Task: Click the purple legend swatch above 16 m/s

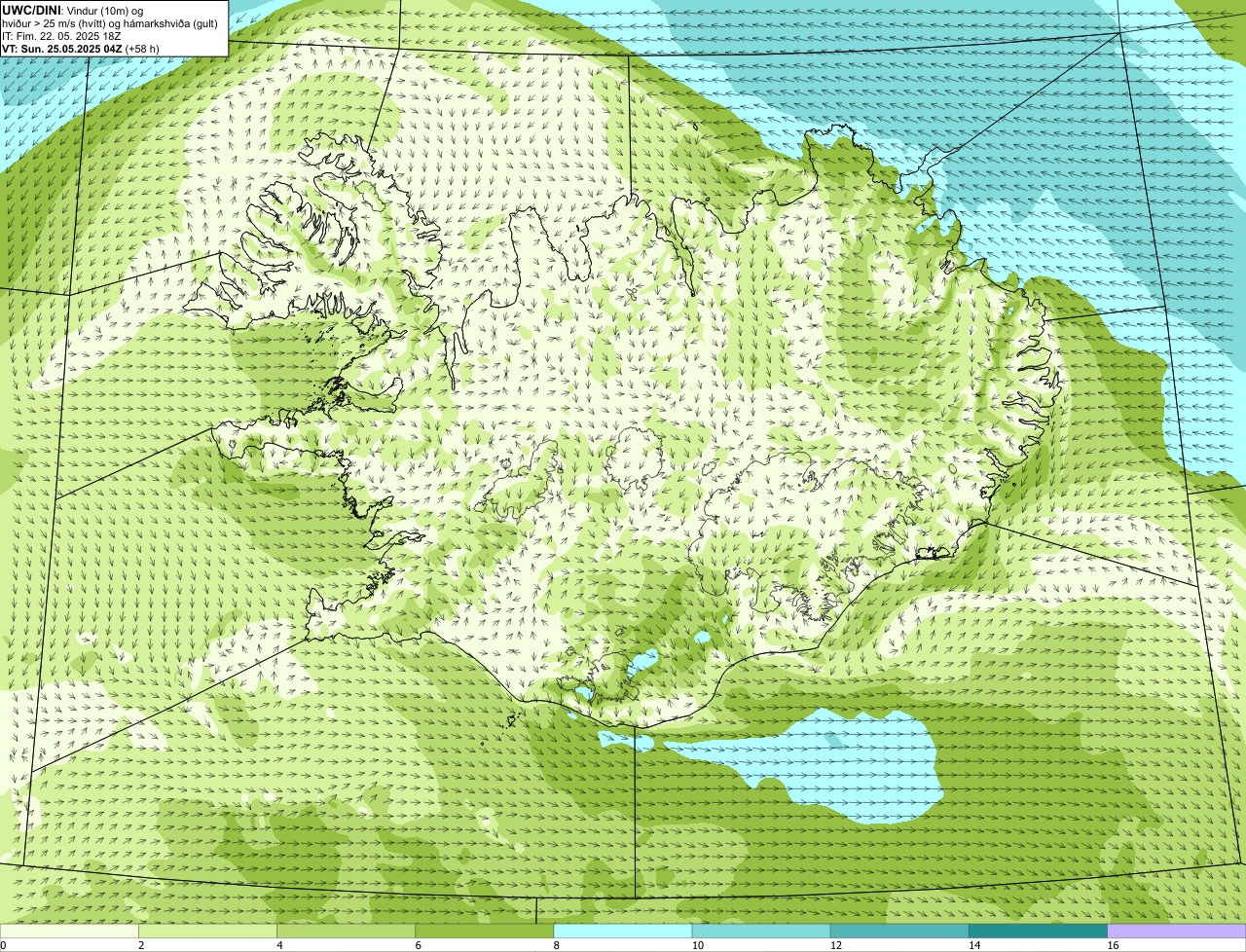Action: coord(1177,931)
